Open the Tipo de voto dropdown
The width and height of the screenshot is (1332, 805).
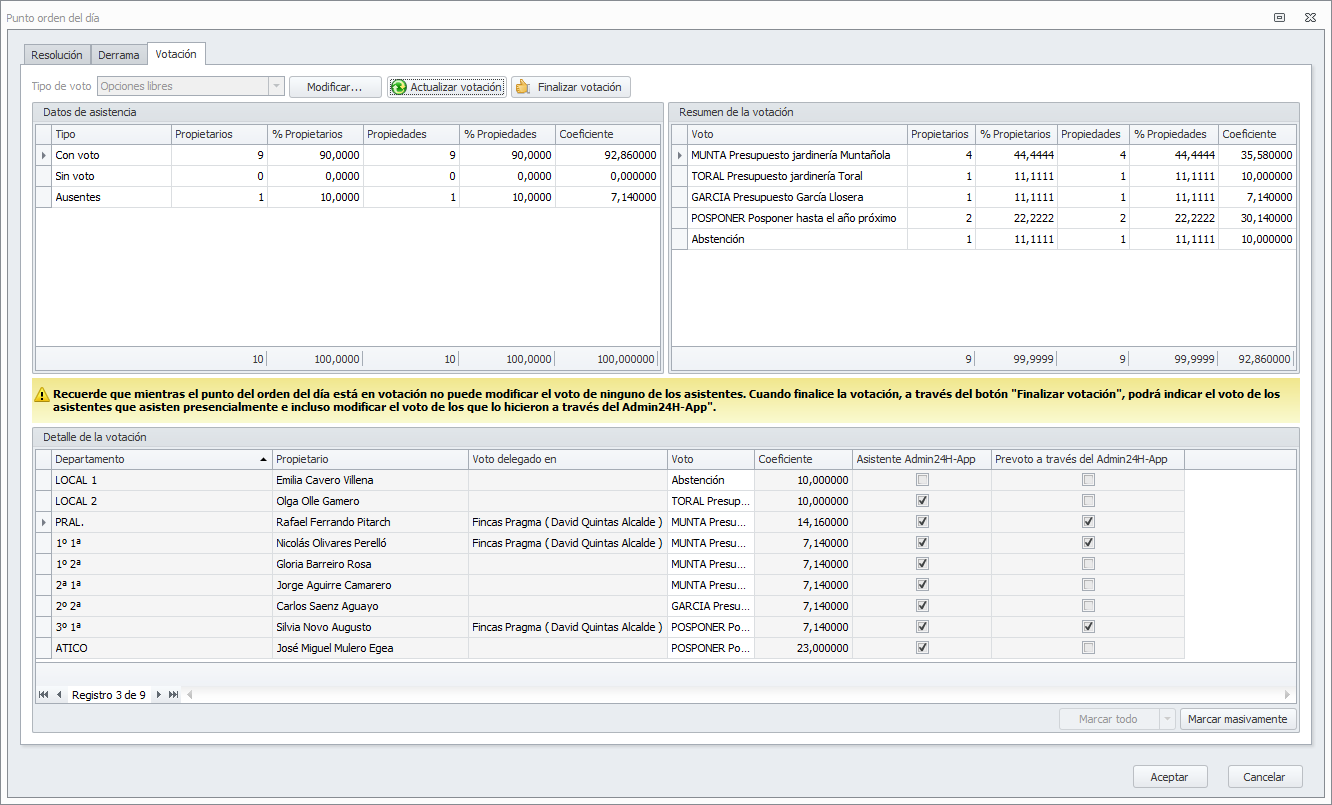tap(275, 87)
